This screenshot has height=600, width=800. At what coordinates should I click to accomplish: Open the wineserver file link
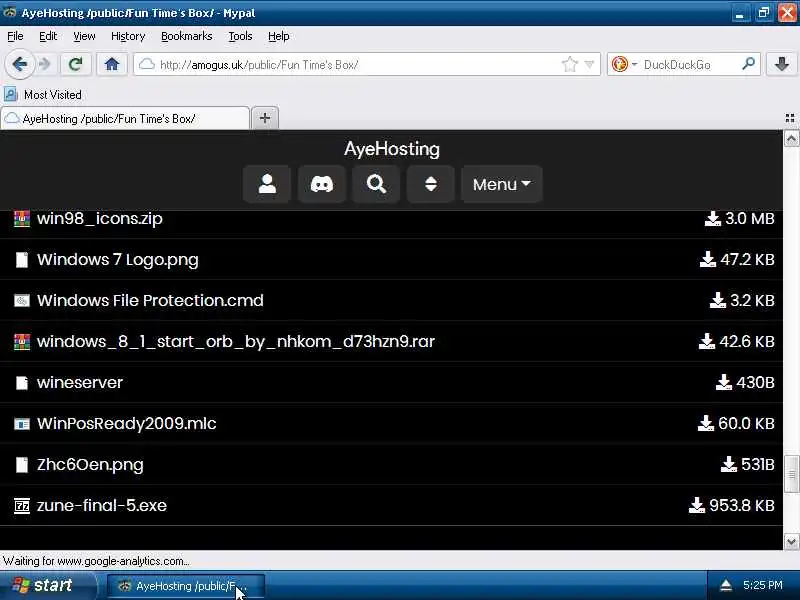pyautogui.click(x=80, y=382)
